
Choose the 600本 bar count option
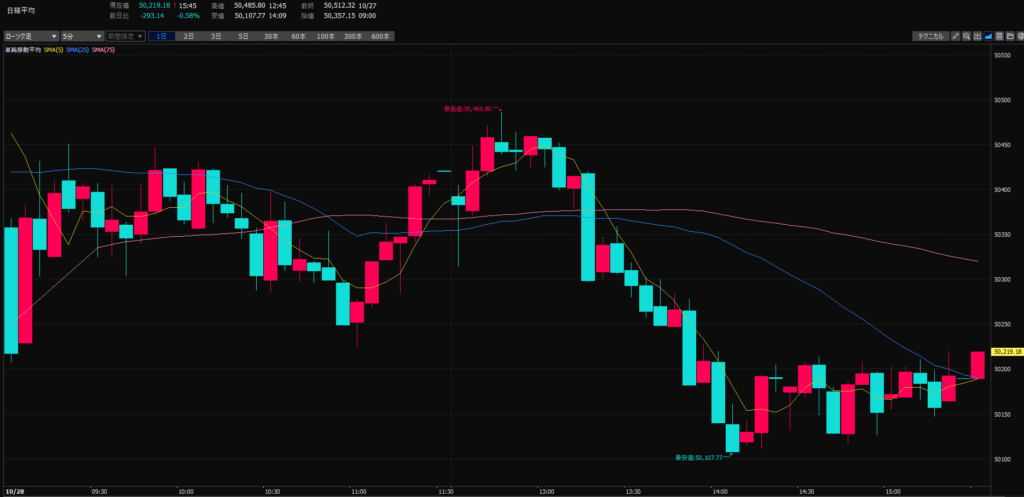click(x=380, y=36)
